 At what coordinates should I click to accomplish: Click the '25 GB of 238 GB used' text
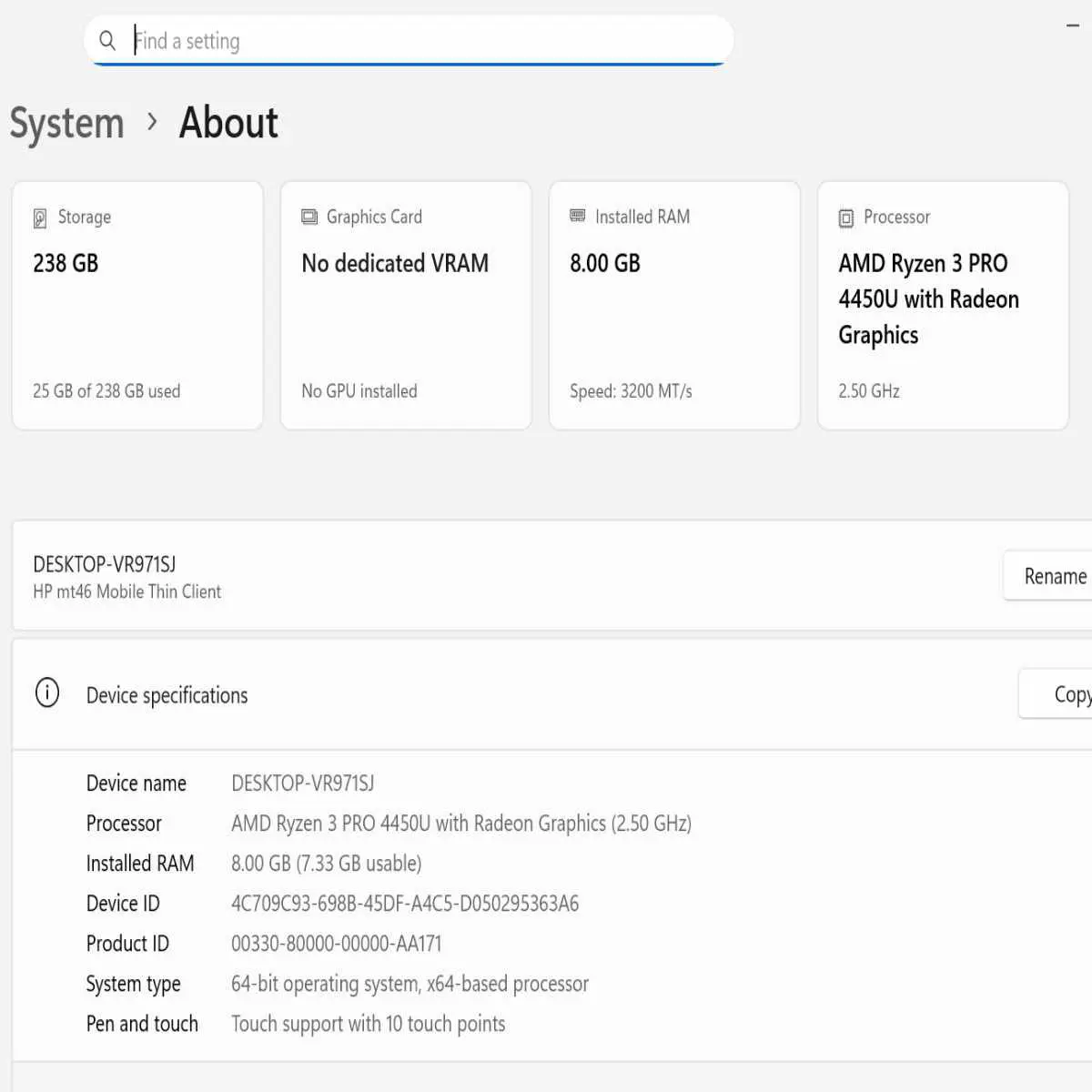pyautogui.click(x=106, y=391)
